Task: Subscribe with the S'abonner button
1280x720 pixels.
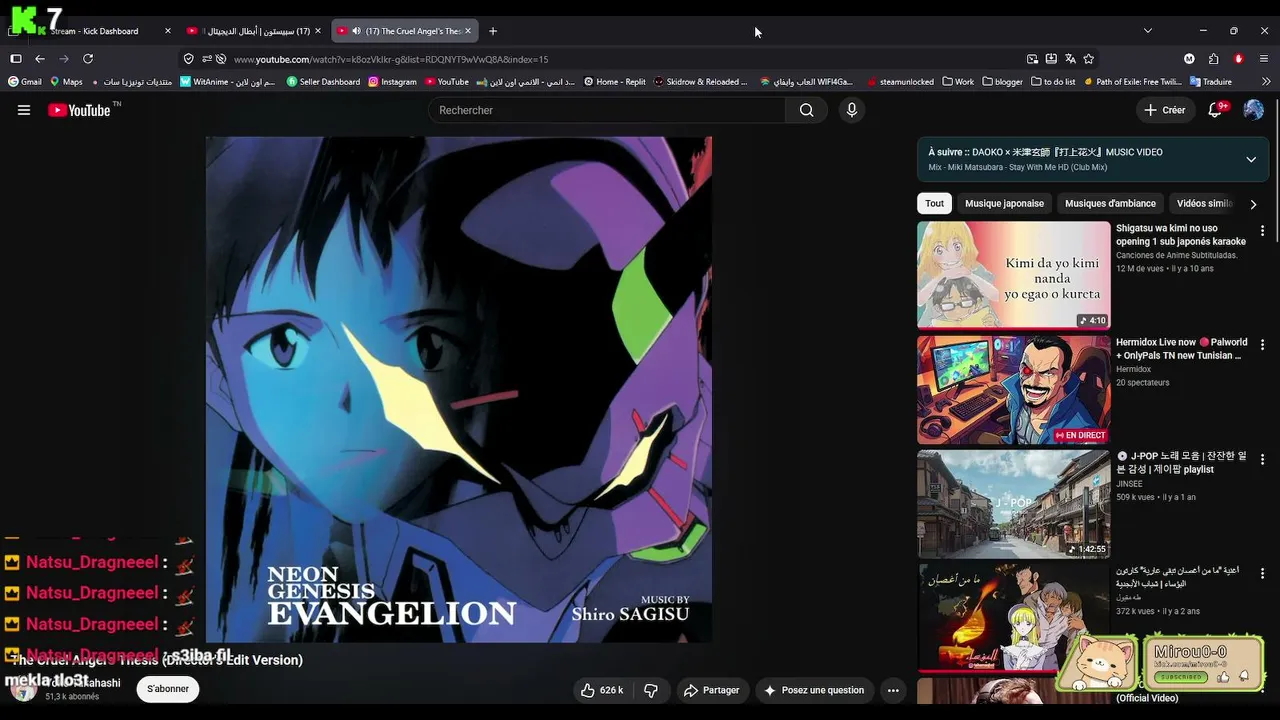Action: [168, 689]
